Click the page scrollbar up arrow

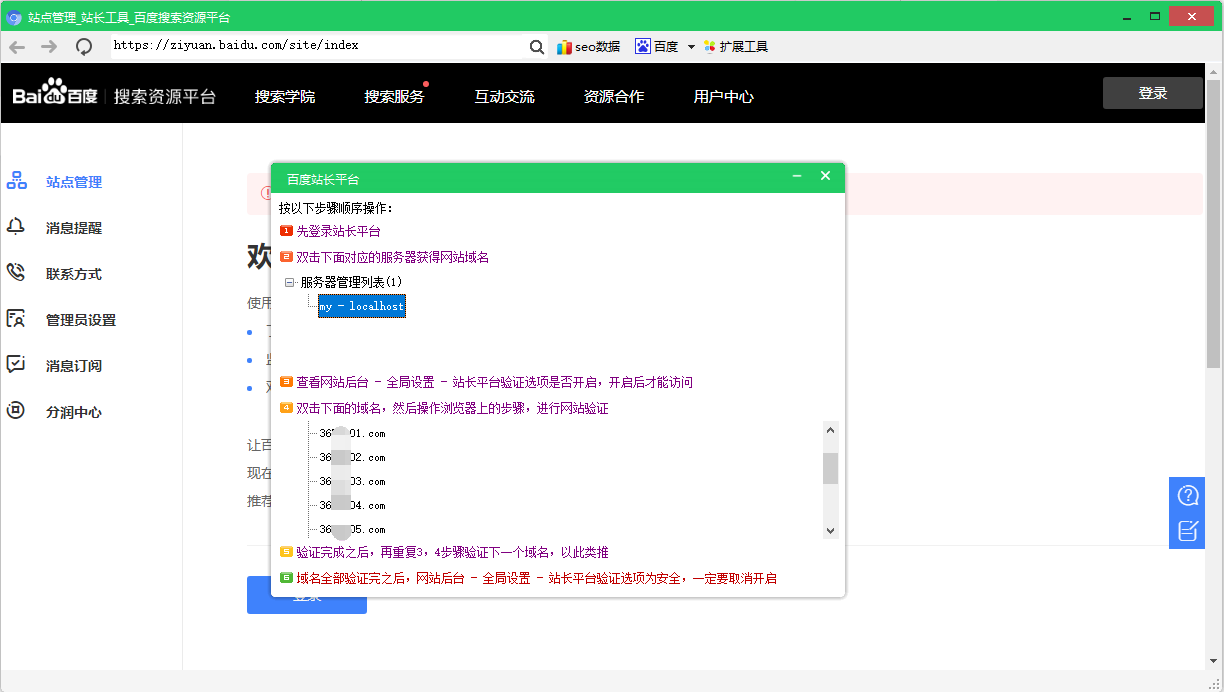(1216, 72)
